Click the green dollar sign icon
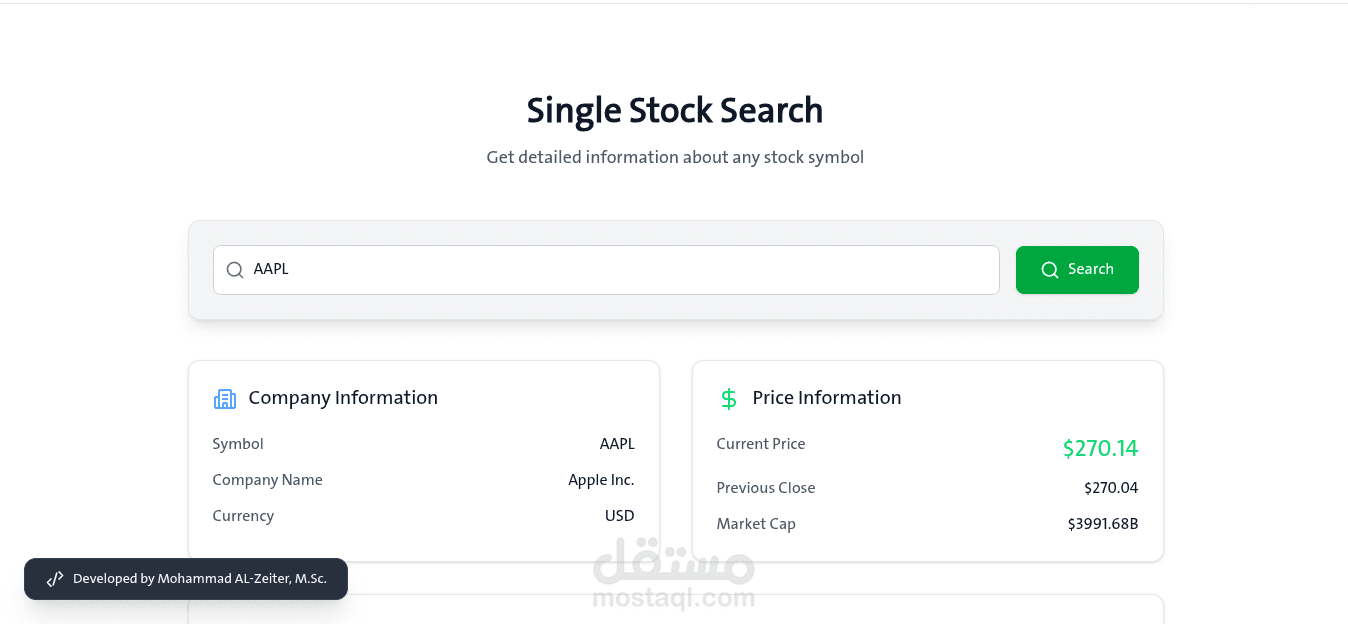This screenshot has width=1348, height=624. 728,399
